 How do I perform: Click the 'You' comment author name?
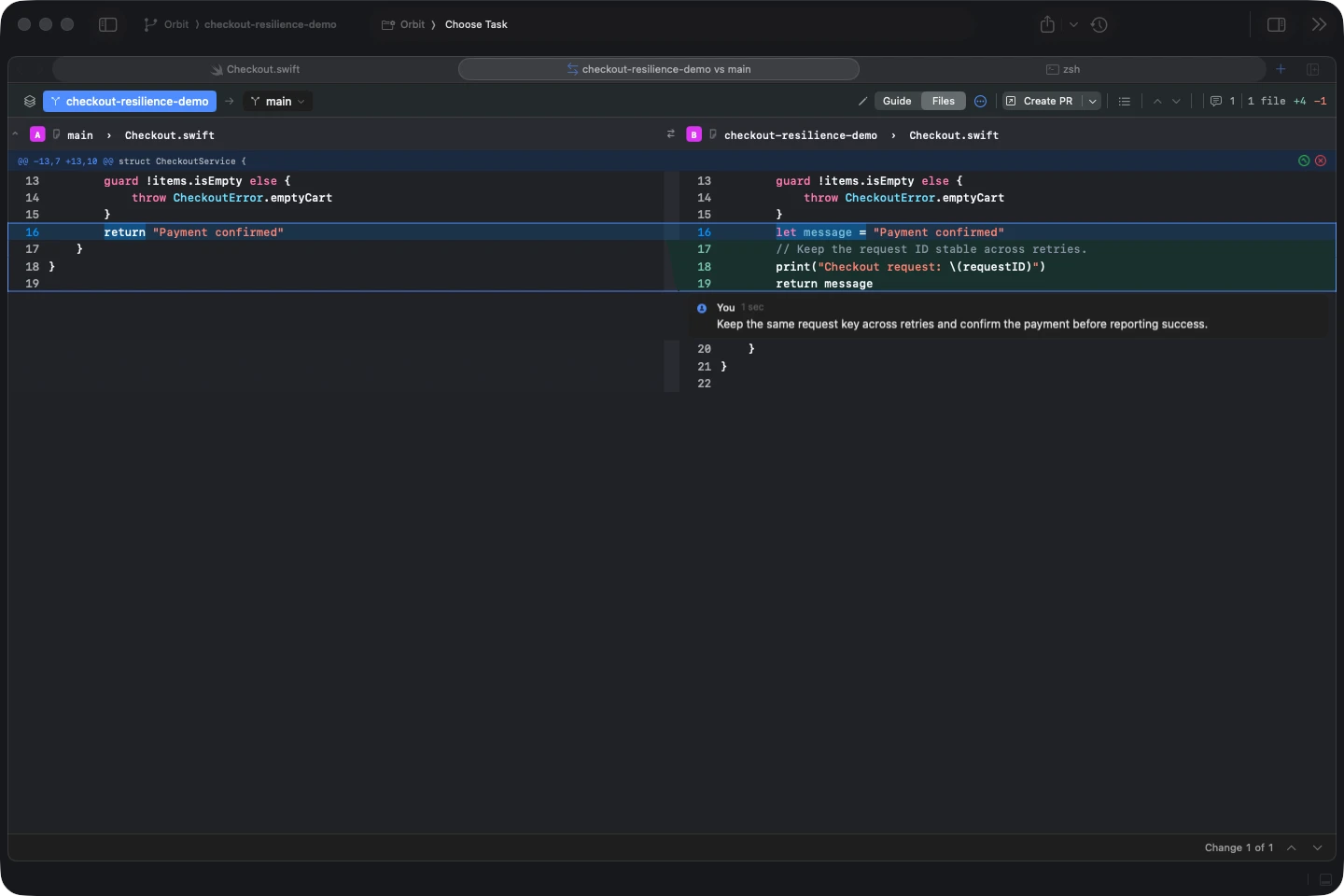tap(726, 308)
